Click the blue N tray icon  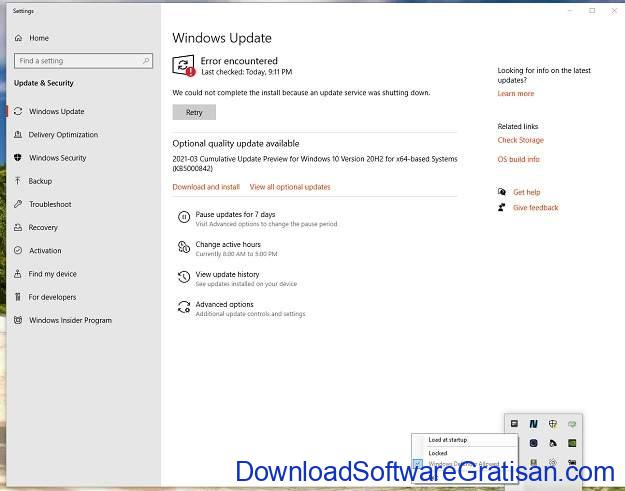tap(533, 424)
